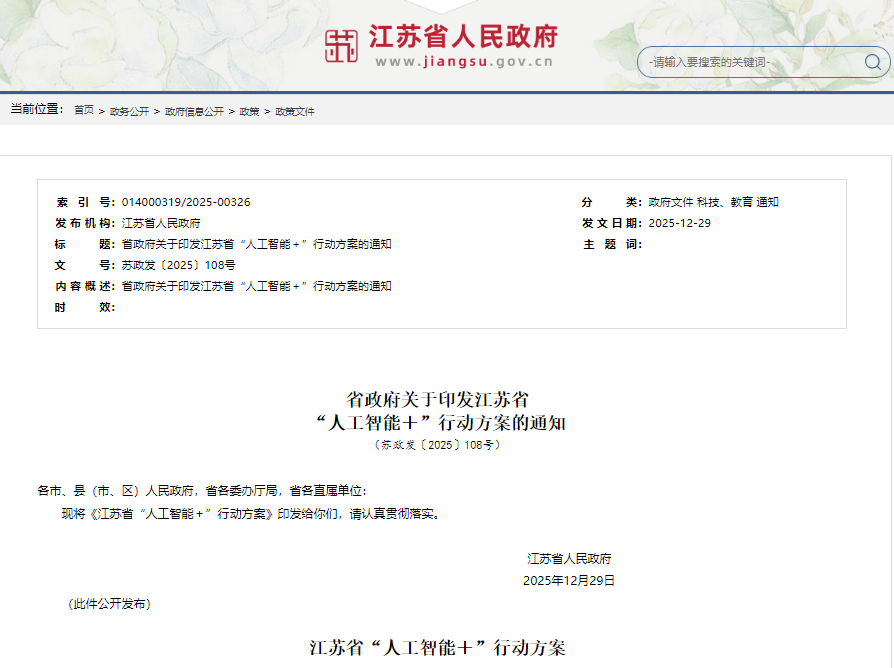The width and height of the screenshot is (894, 668).
Task: Click the magnifying glass search icon
Action: click(x=874, y=62)
